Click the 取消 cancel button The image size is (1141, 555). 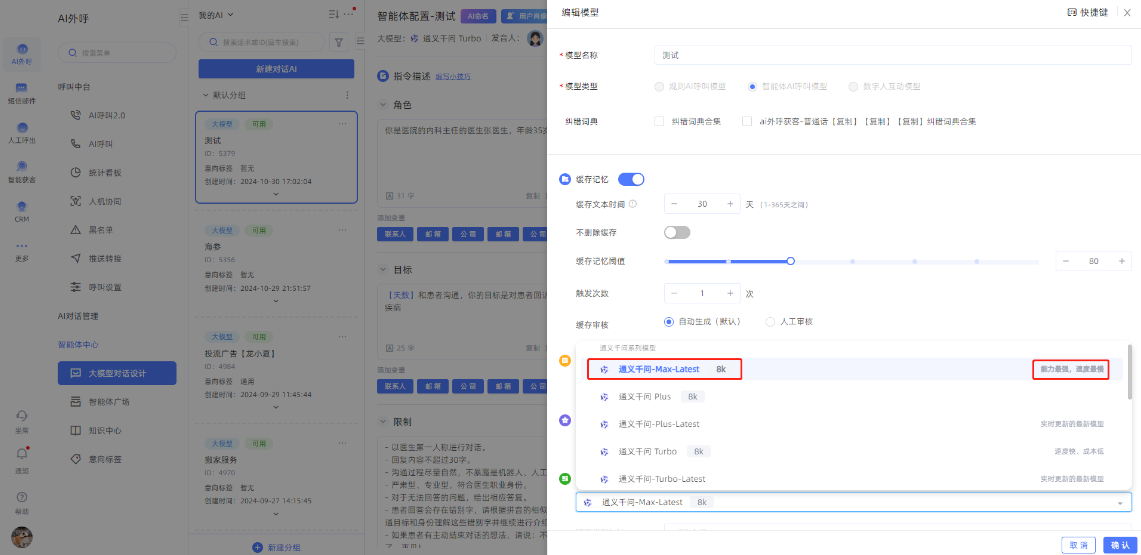coord(1077,545)
